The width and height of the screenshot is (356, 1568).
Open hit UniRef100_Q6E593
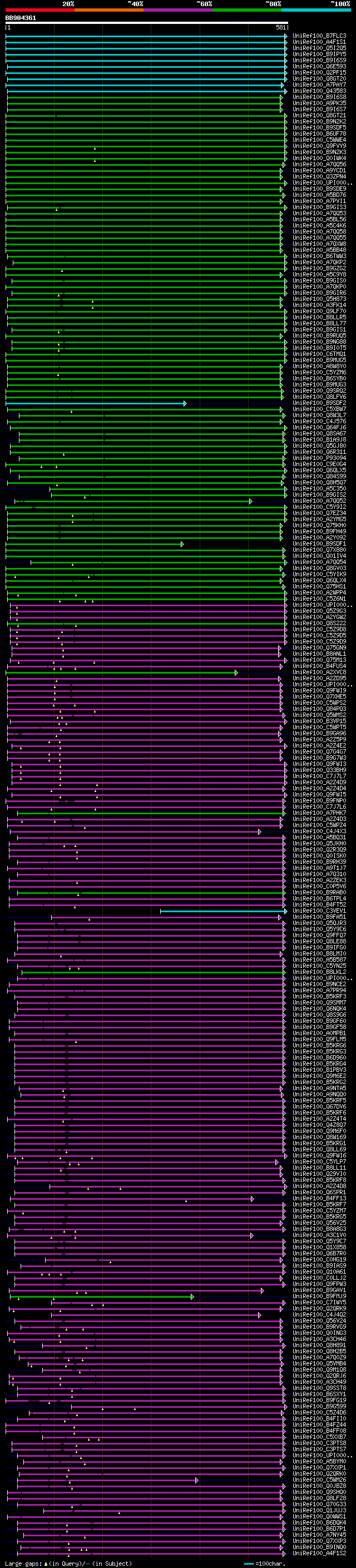point(319,66)
